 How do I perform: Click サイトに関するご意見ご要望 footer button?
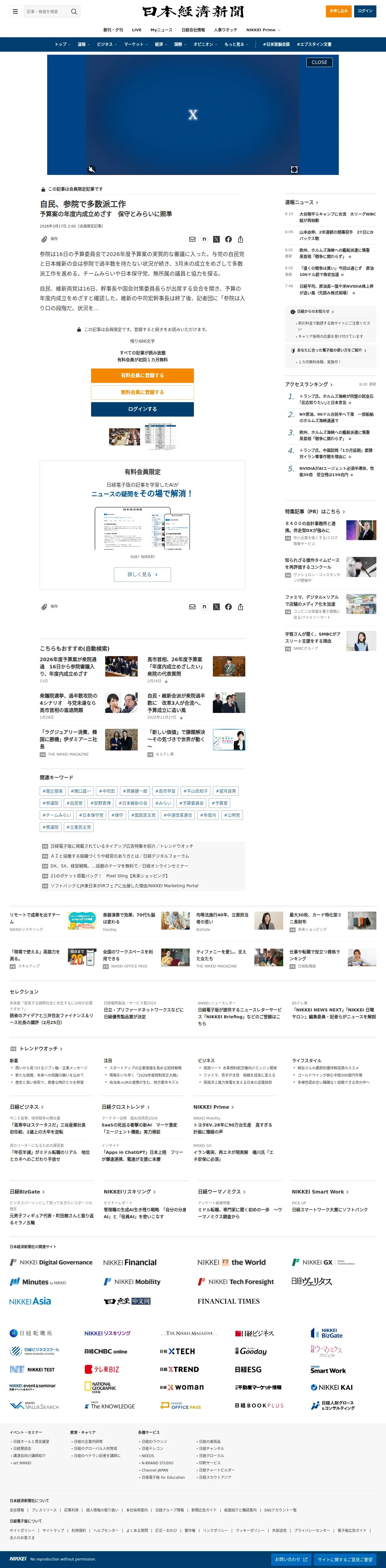345,1560
